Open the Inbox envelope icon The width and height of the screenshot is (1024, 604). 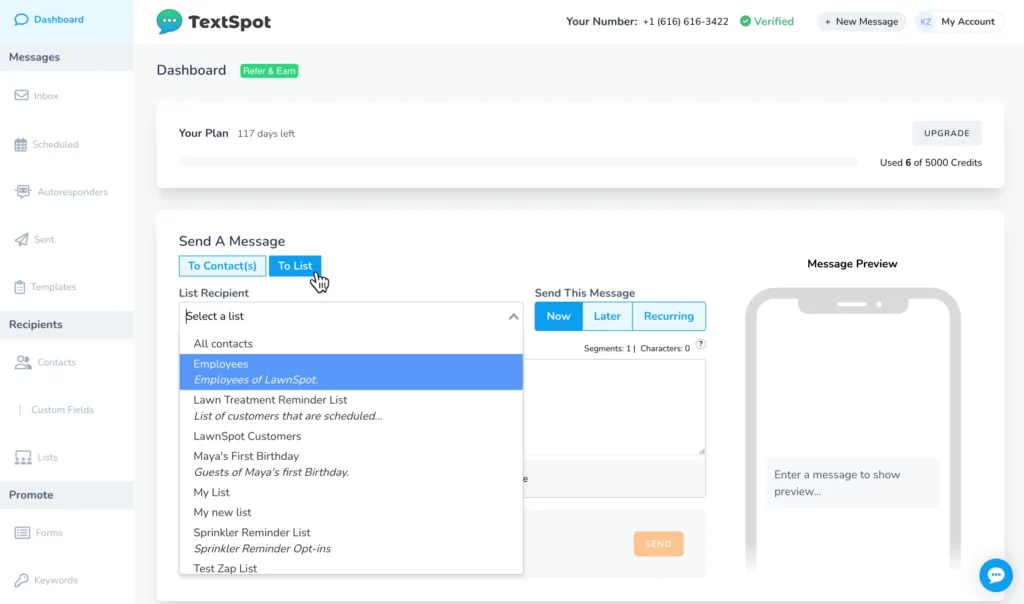pos(22,95)
